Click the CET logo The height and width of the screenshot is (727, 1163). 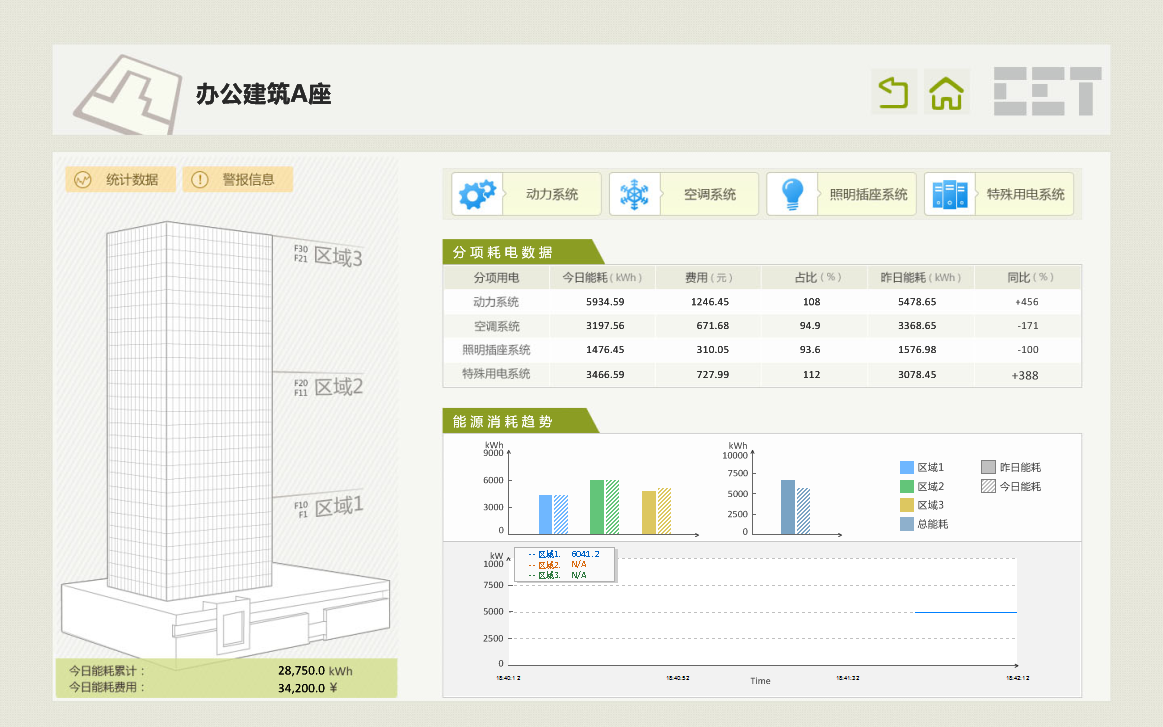click(x=1047, y=91)
